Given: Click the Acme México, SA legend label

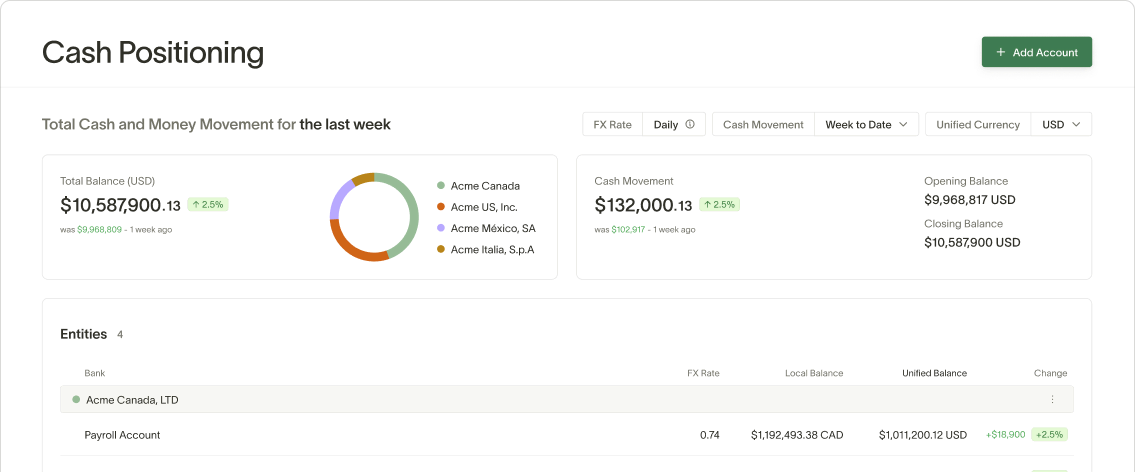Looking at the screenshot, I should [x=493, y=228].
